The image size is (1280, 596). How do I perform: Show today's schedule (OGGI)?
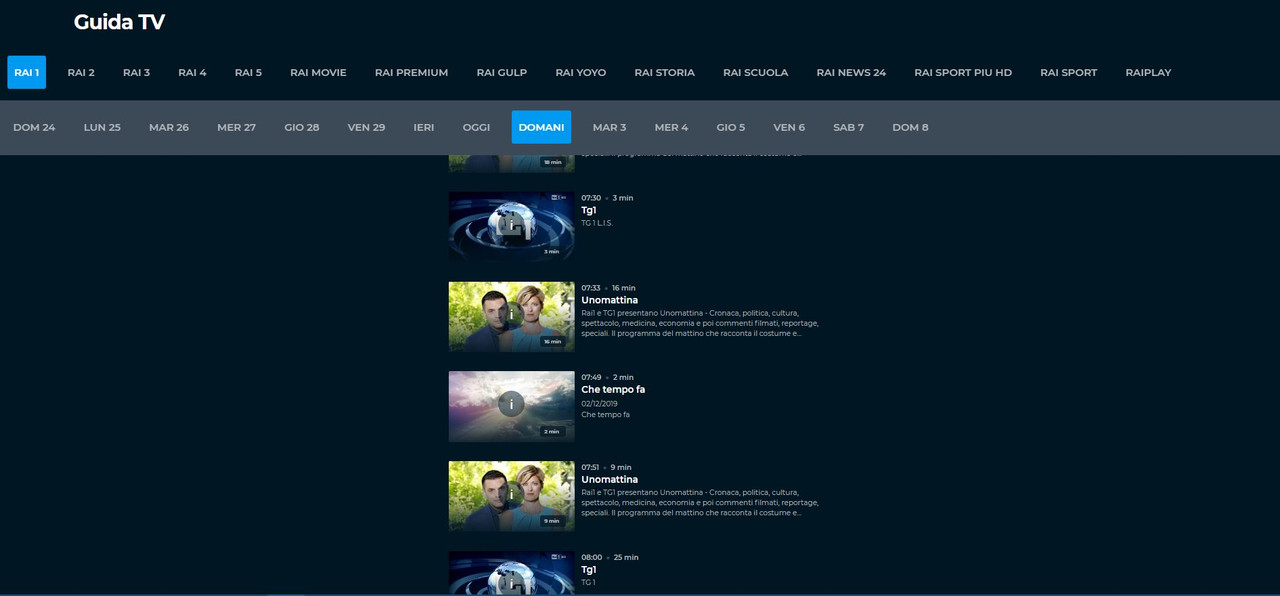tap(476, 127)
